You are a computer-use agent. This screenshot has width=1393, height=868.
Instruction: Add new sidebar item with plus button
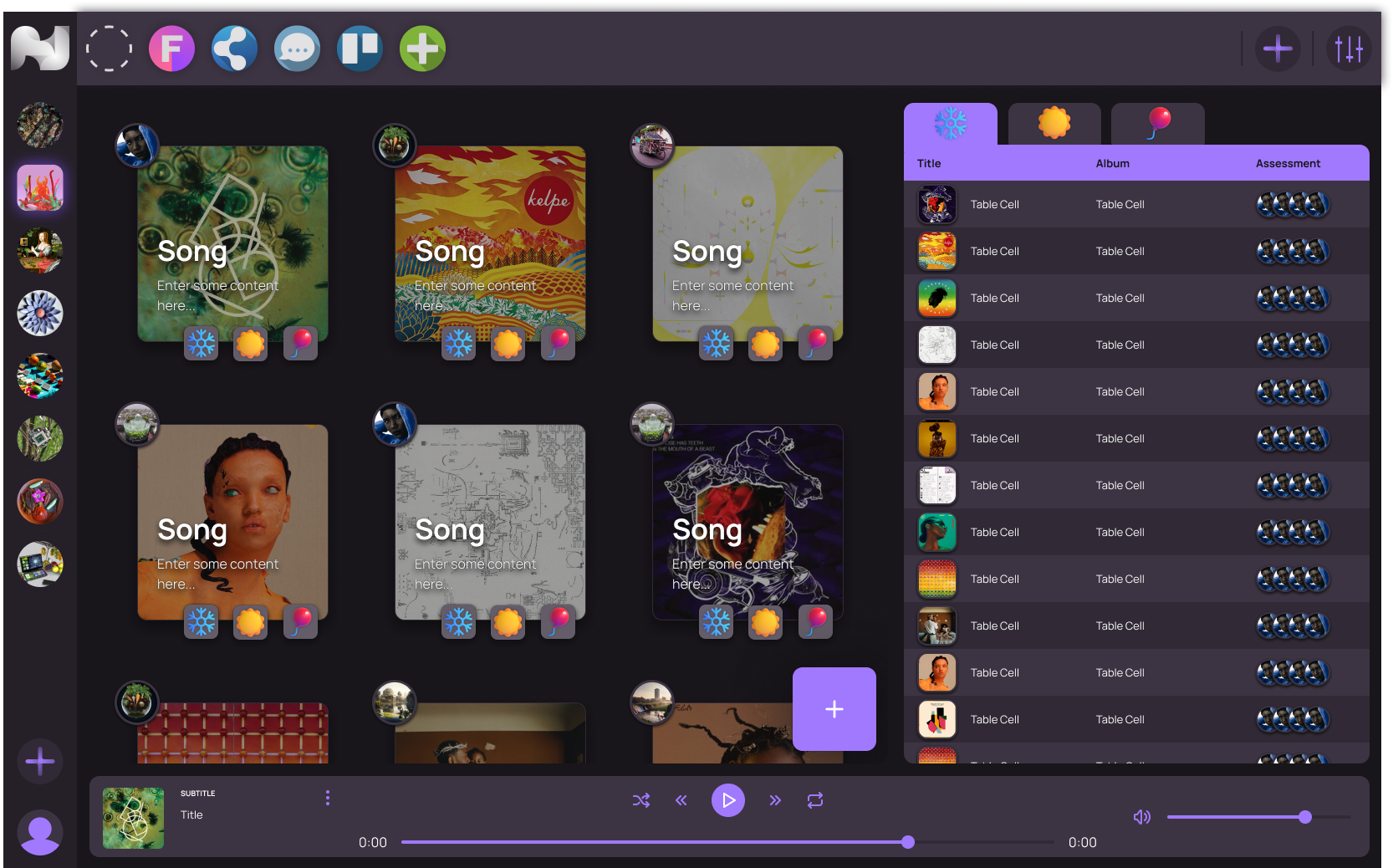pos(40,761)
